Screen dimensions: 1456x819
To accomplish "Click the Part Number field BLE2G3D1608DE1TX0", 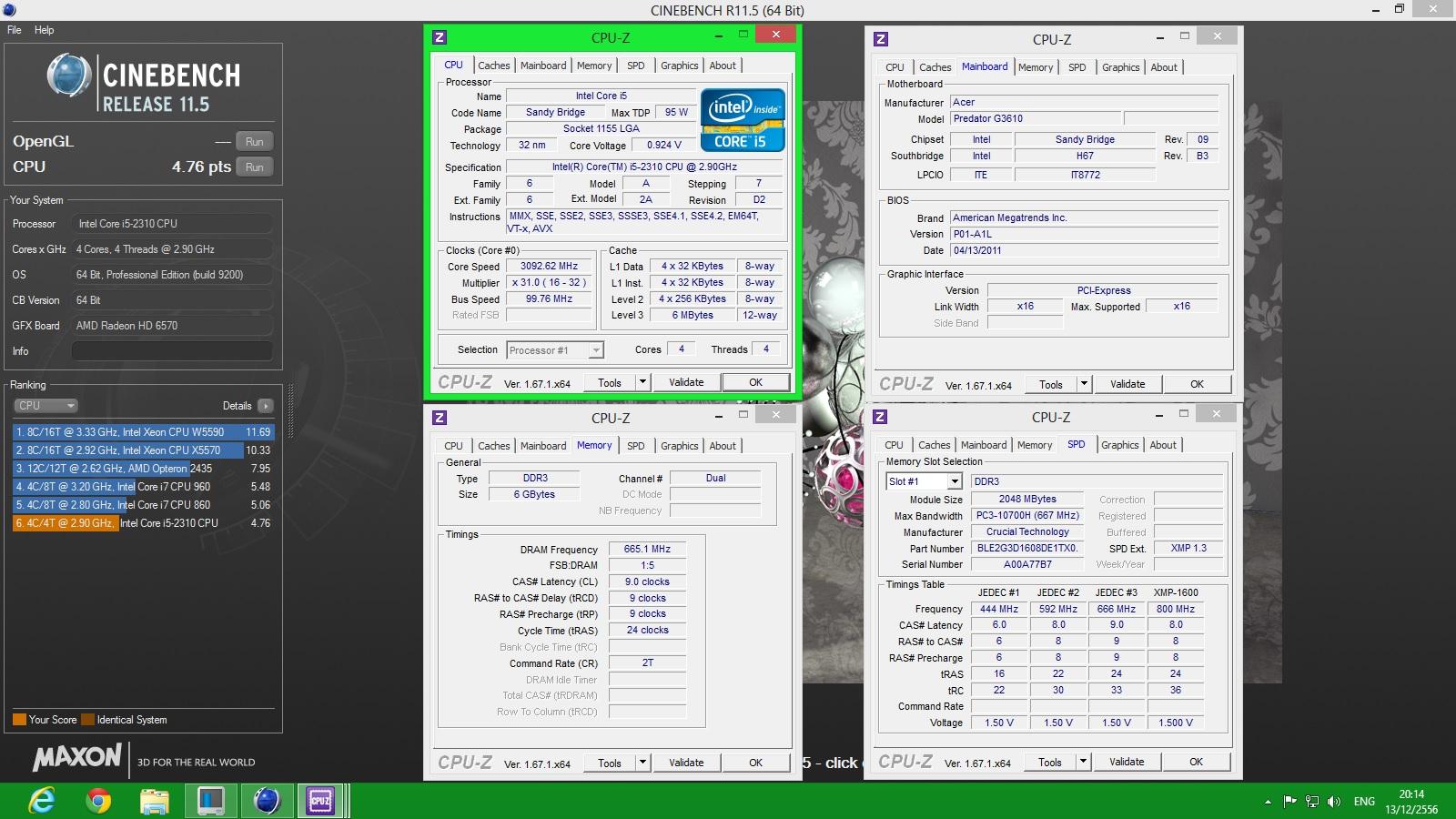I will (1027, 549).
